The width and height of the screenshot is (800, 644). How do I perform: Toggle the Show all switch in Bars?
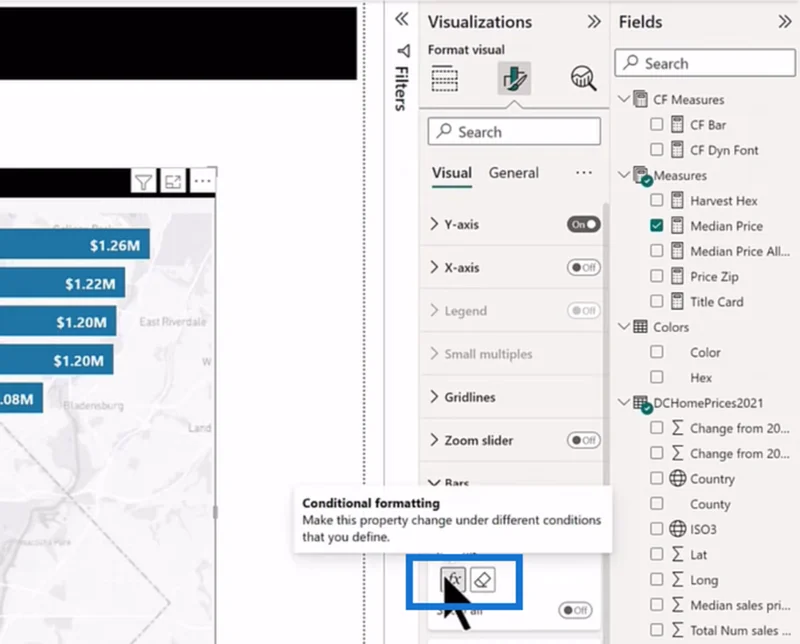coord(575,610)
